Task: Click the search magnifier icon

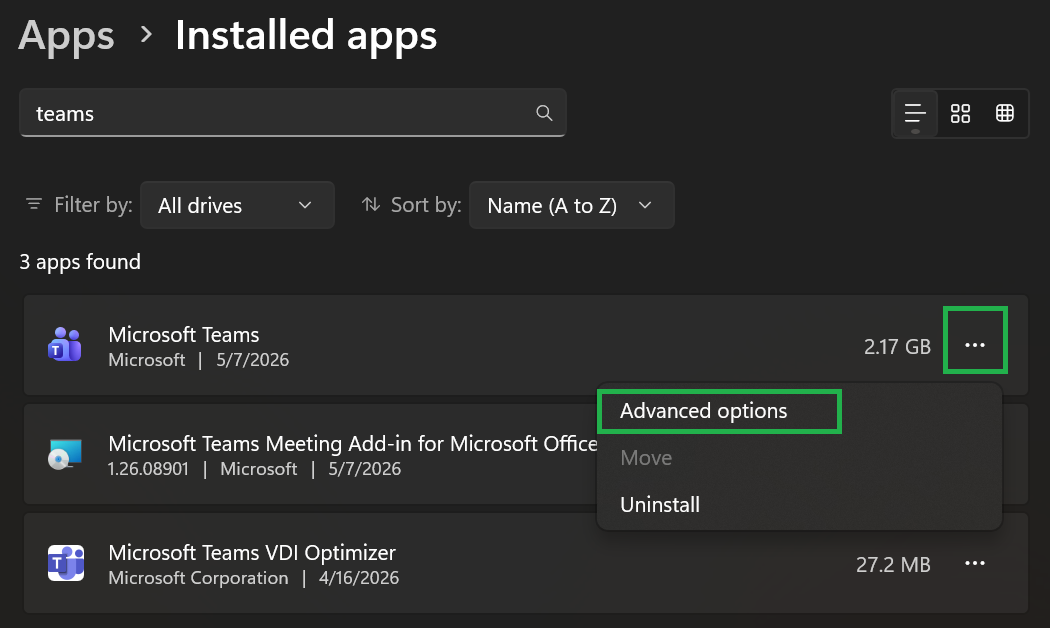Action: [544, 113]
